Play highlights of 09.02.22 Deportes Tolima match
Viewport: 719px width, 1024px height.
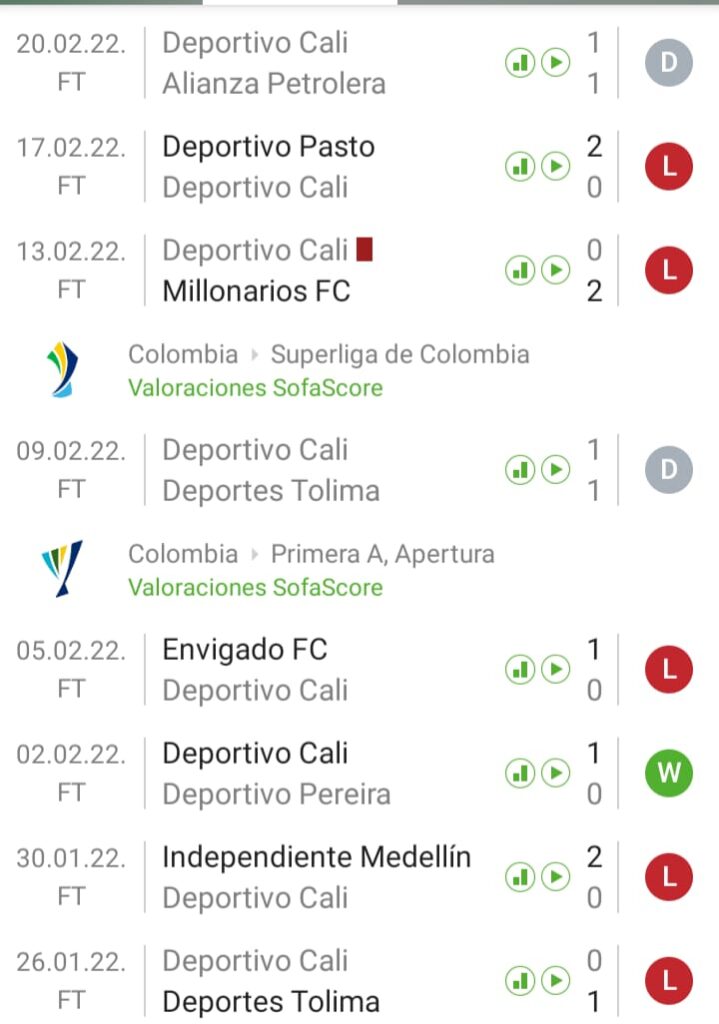tap(555, 470)
